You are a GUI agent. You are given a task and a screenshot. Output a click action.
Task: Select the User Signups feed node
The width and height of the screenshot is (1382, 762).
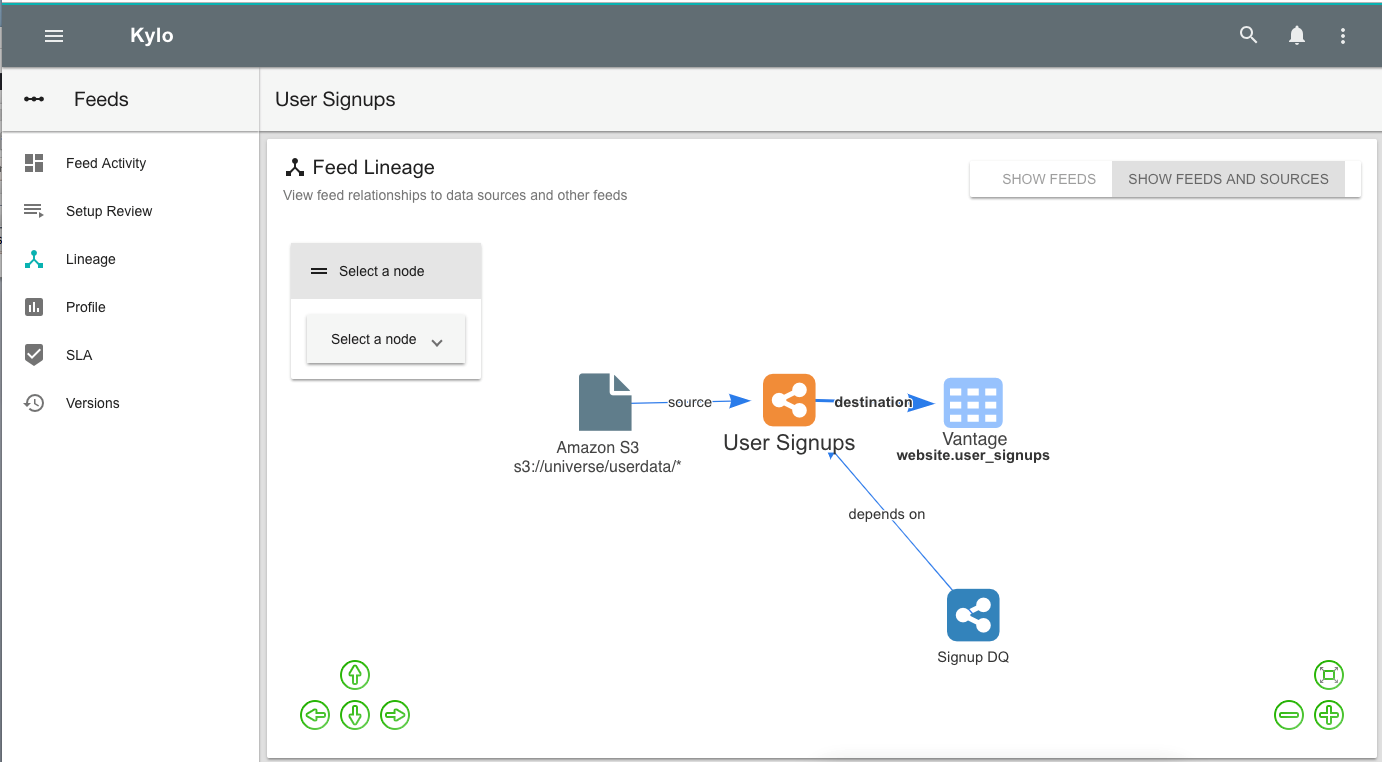pyautogui.click(x=789, y=401)
